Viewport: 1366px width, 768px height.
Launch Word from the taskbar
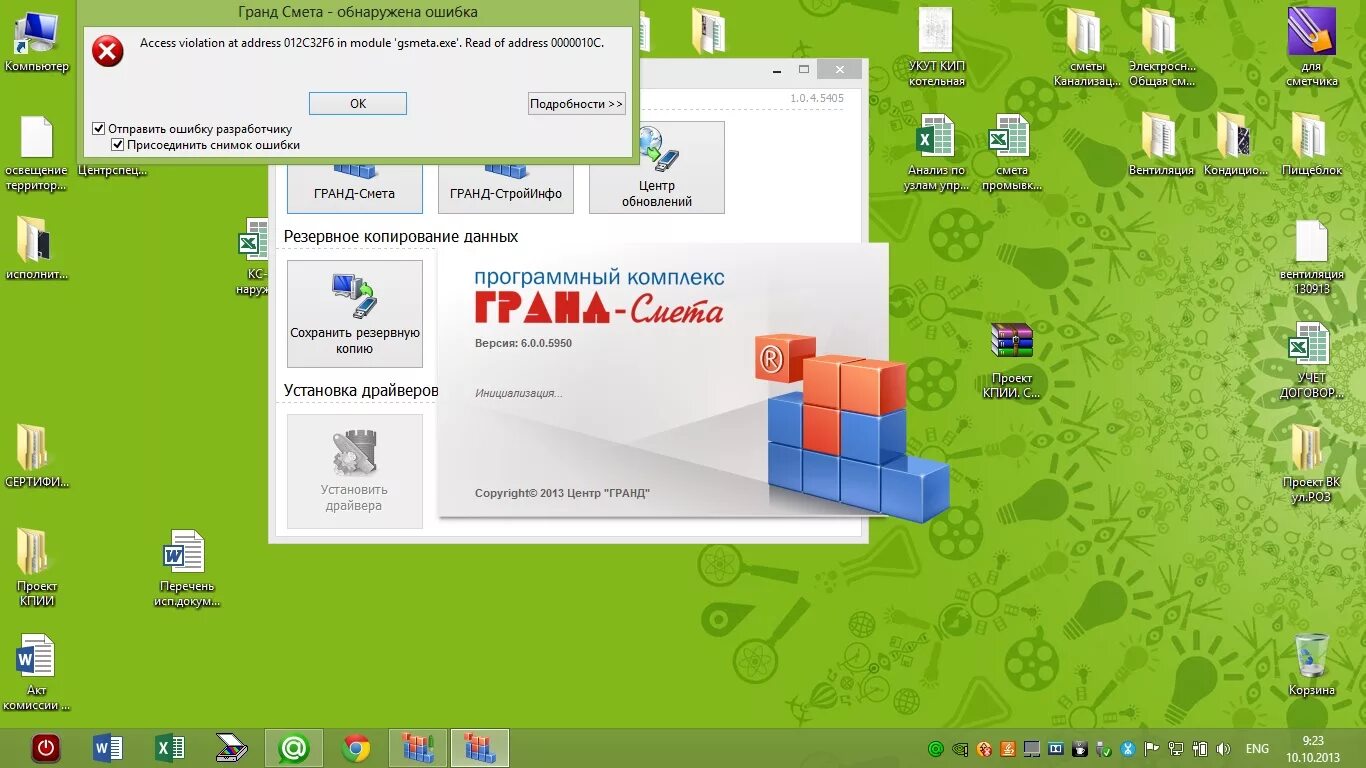coord(108,747)
